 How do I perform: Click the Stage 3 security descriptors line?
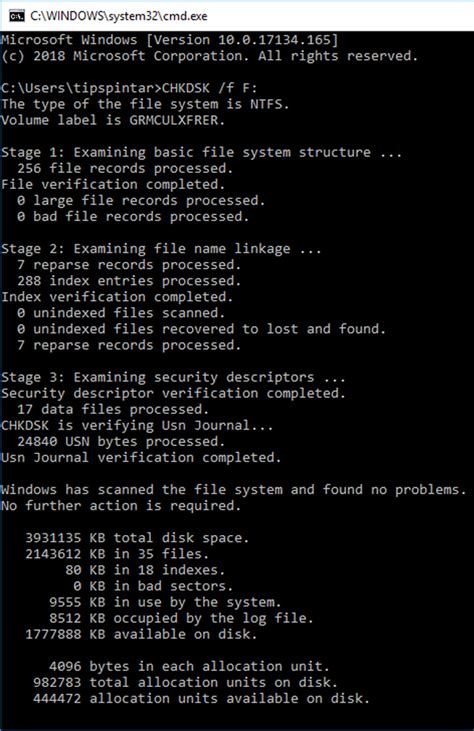(x=173, y=377)
